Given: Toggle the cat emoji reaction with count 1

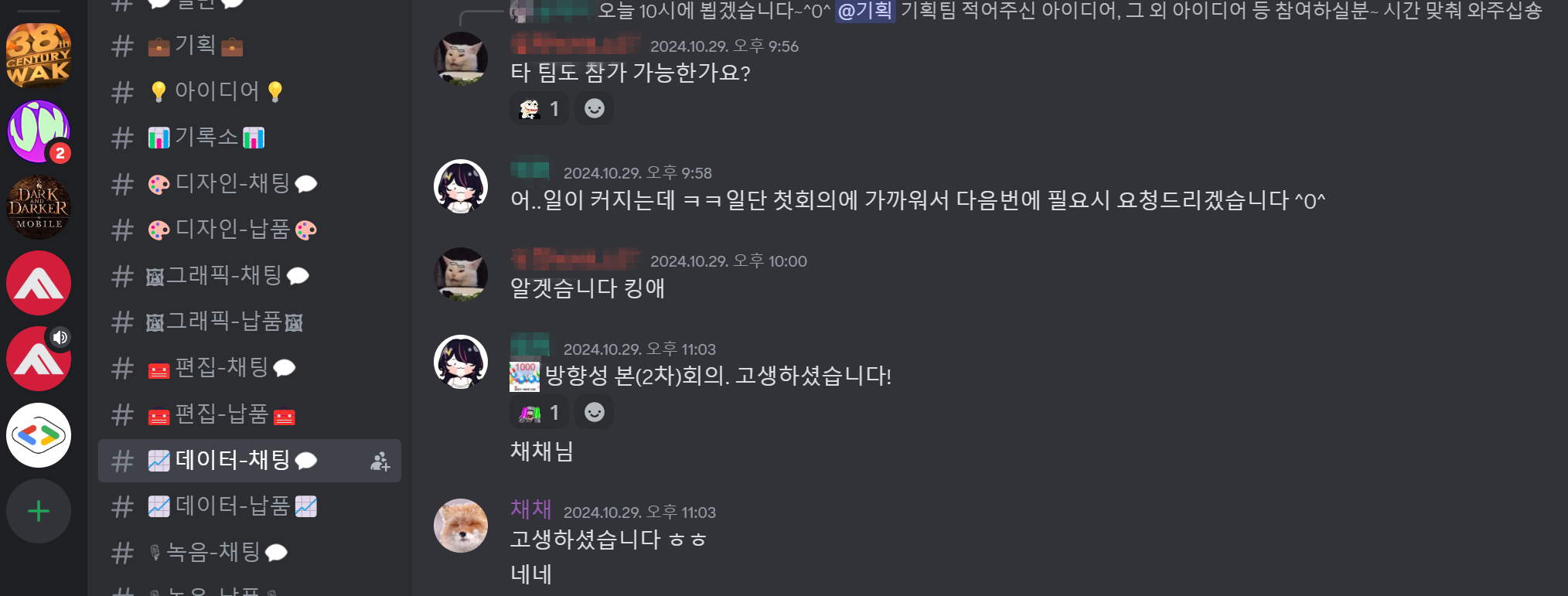Looking at the screenshot, I should [x=540, y=108].
